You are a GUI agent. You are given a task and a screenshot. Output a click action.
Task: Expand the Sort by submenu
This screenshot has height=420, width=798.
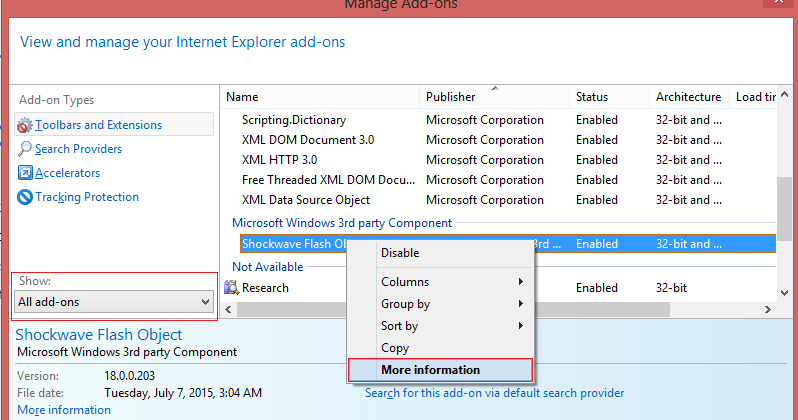coord(440,326)
